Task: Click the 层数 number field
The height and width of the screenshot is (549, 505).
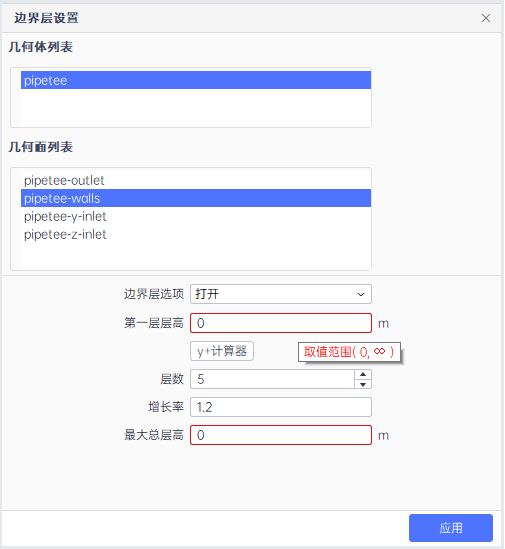Action: click(x=272, y=379)
